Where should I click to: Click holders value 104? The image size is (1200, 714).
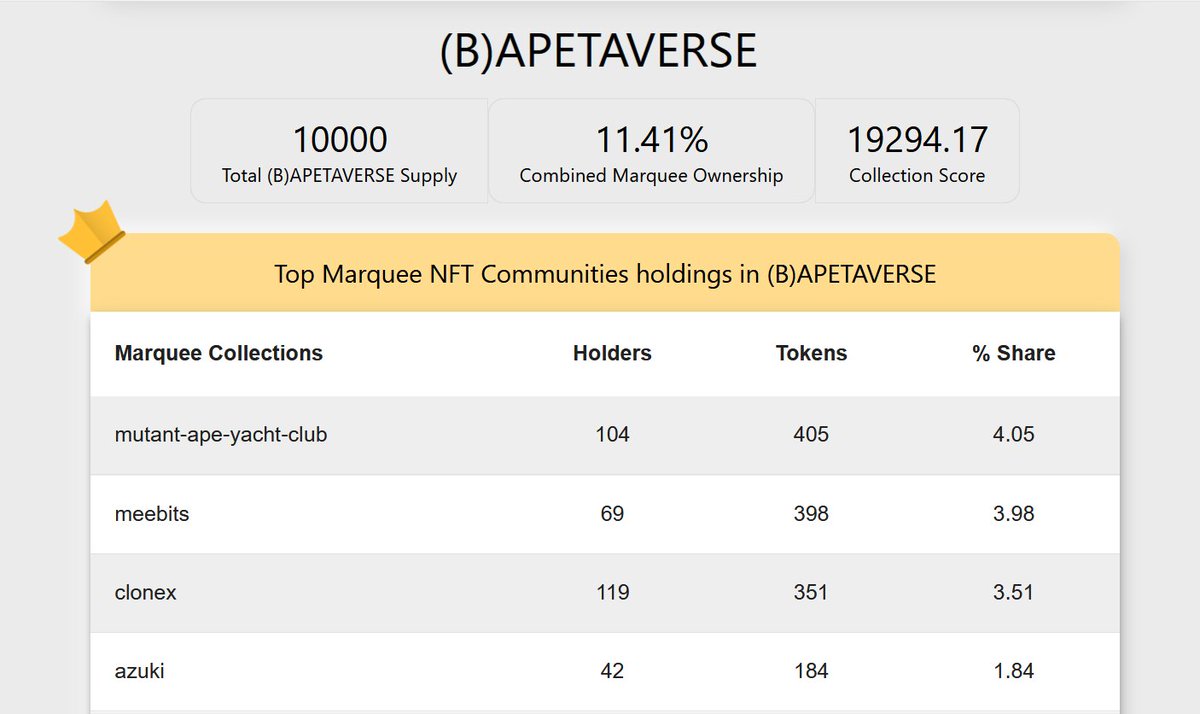(x=612, y=435)
